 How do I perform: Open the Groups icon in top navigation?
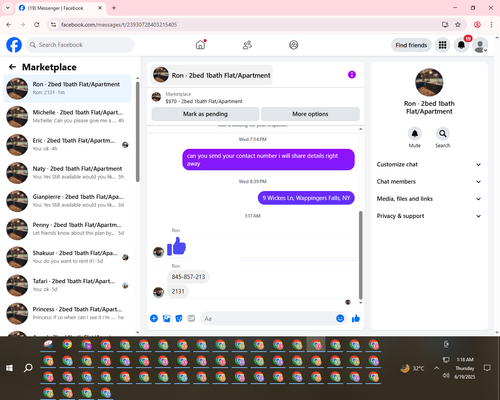pos(294,45)
